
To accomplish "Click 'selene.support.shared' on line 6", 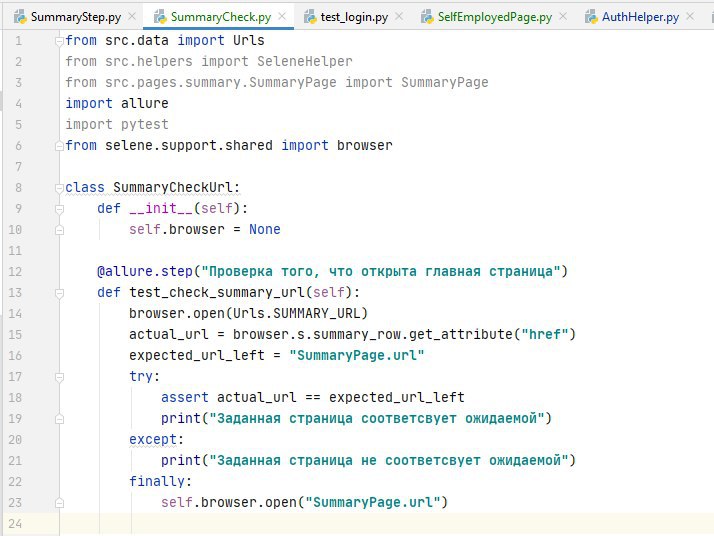I will pos(189,145).
